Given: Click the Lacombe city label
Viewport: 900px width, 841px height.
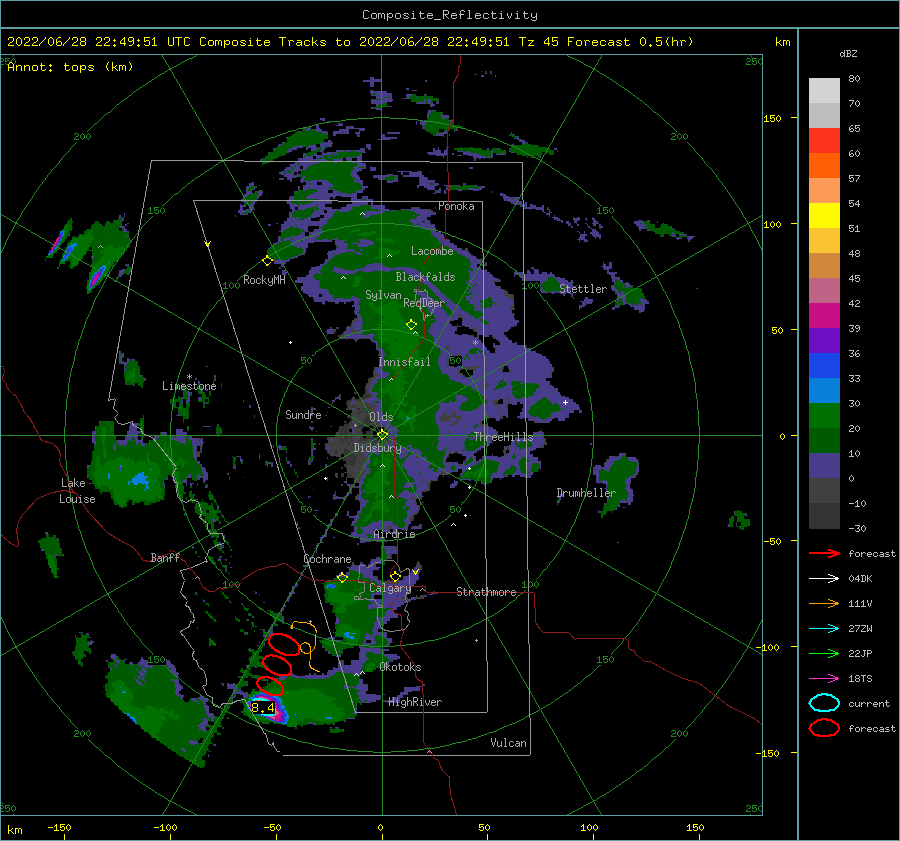Looking at the screenshot, I should click(432, 251).
